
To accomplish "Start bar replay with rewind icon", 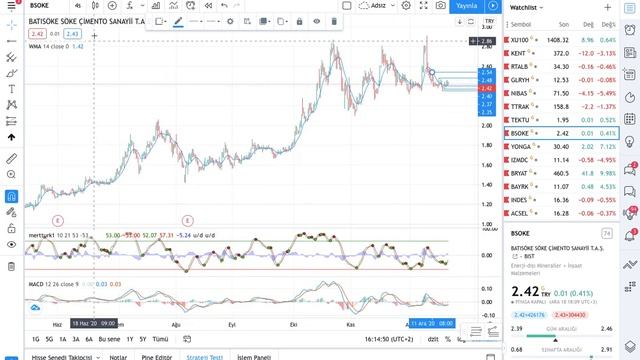I will click(x=208, y=6).
